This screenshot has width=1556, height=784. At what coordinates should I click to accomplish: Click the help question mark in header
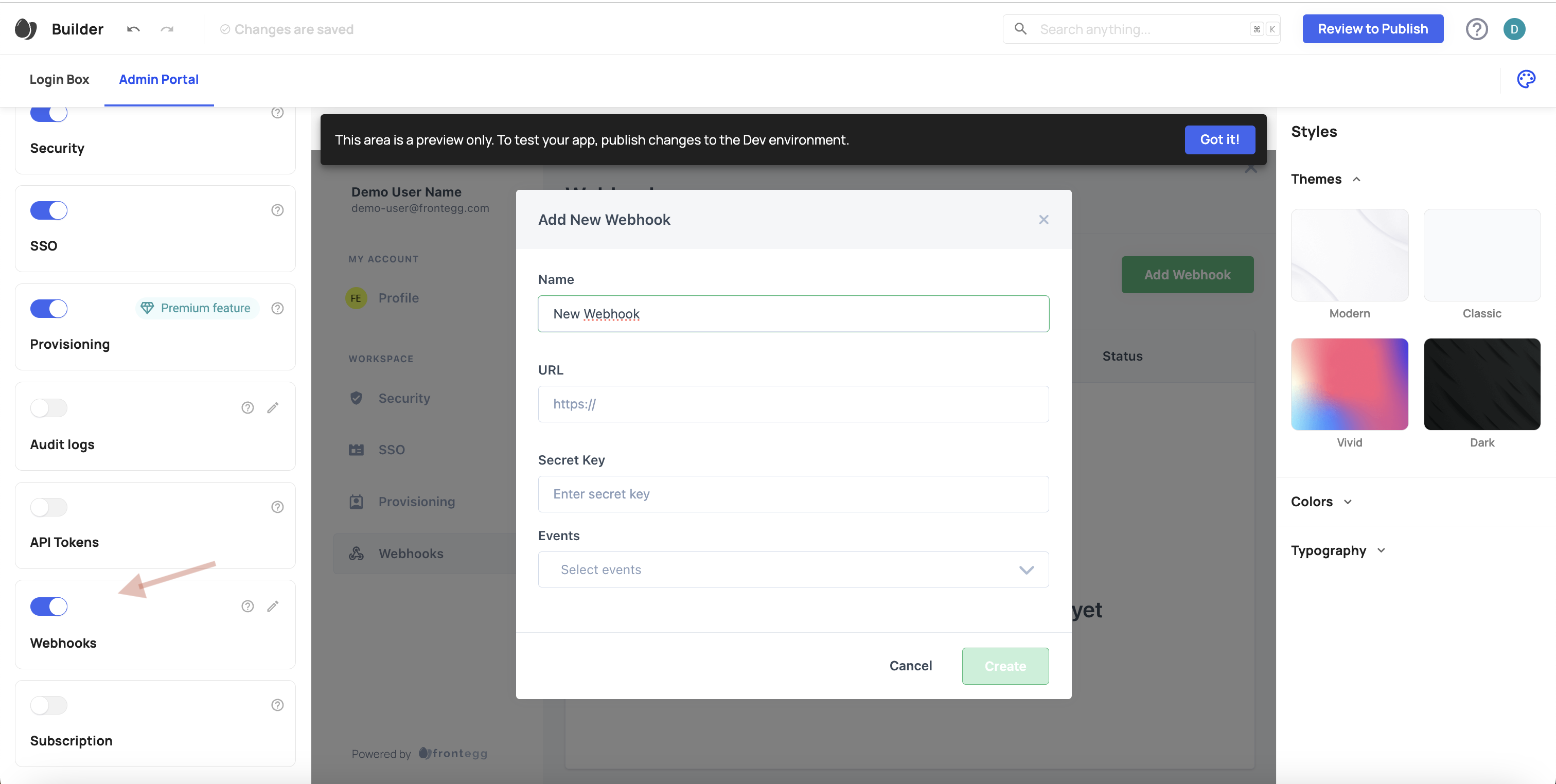coord(1476,29)
